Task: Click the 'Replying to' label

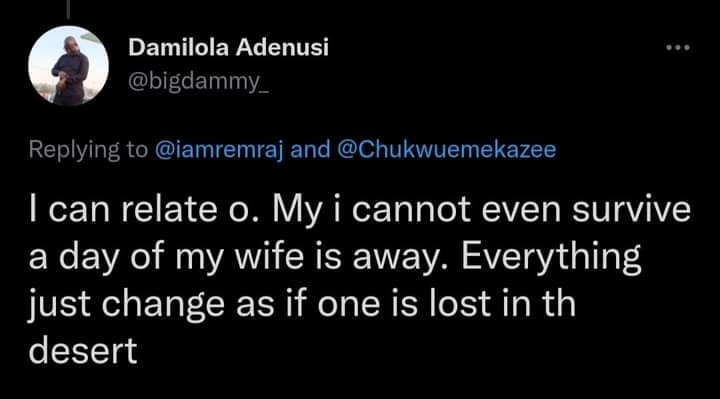Action: click(x=89, y=150)
